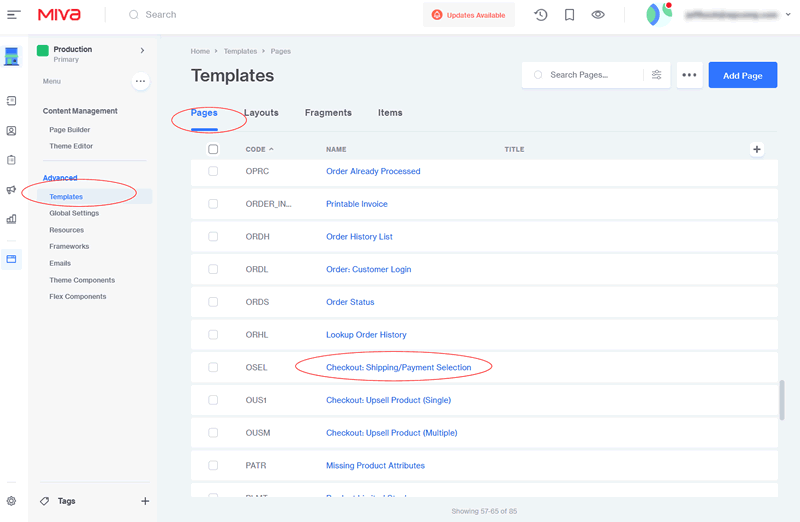
Task: Open the search filter sliders icon
Action: coord(657,75)
